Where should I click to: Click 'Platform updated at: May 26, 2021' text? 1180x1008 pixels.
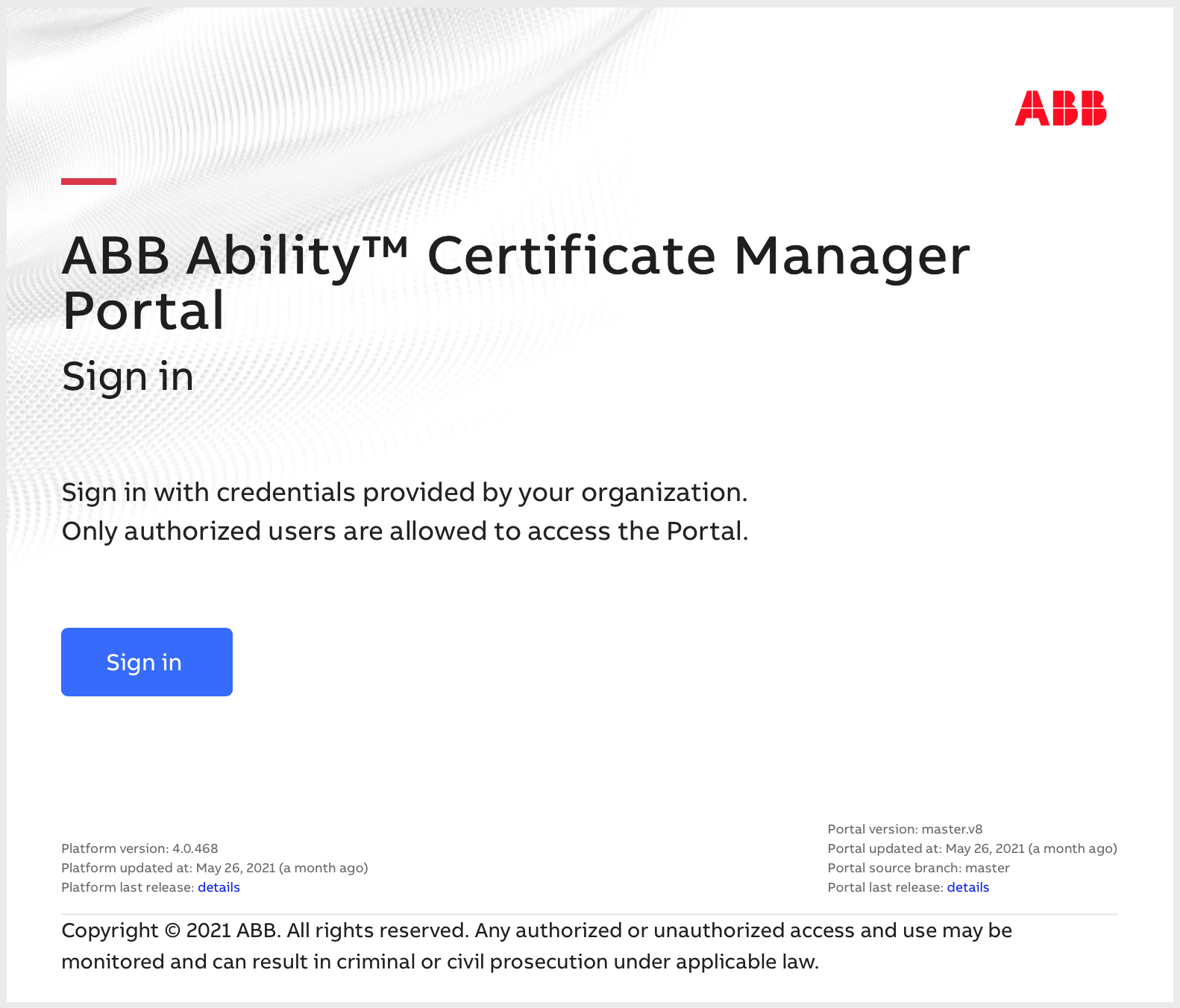pos(215,868)
